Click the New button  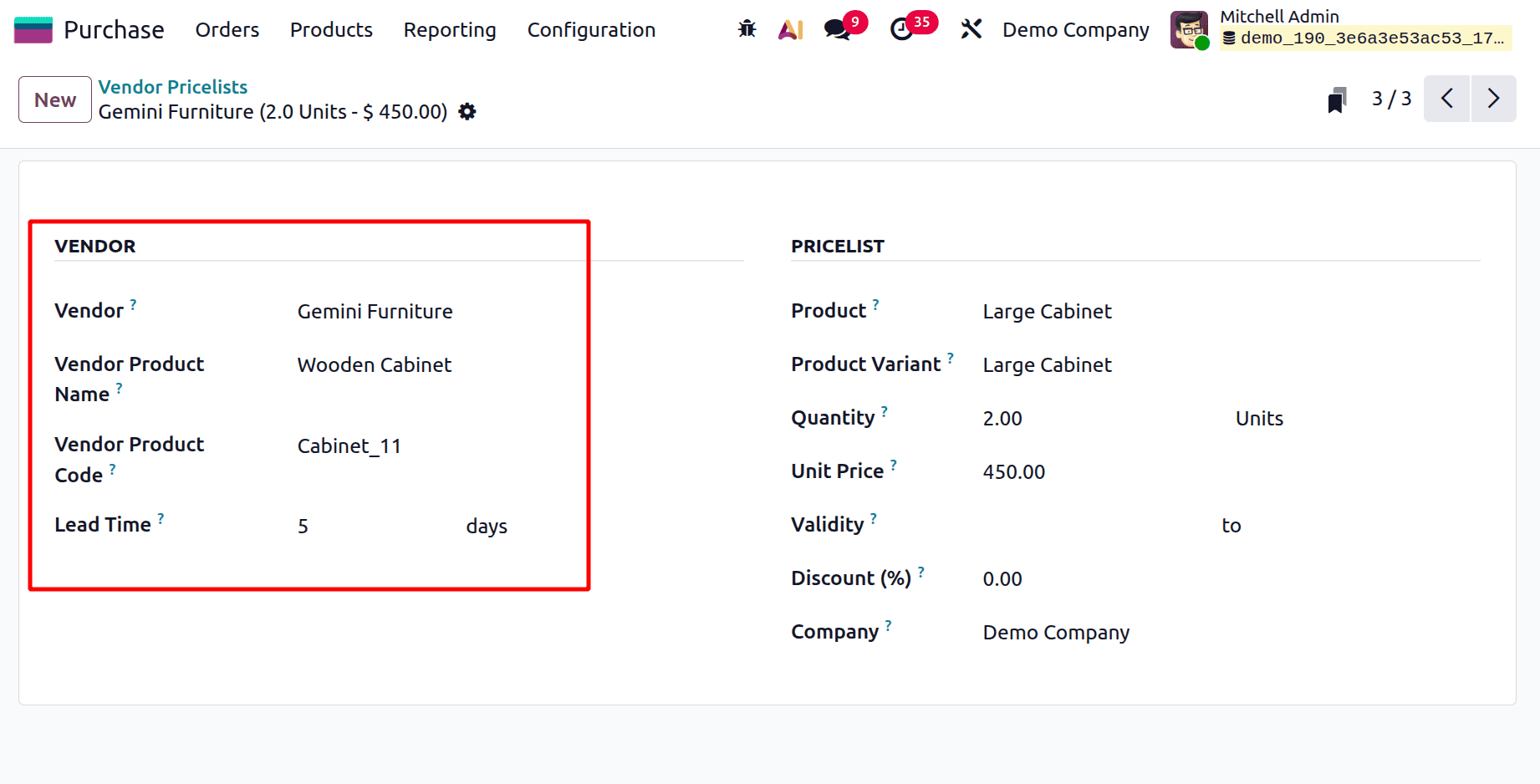(x=54, y=99)
